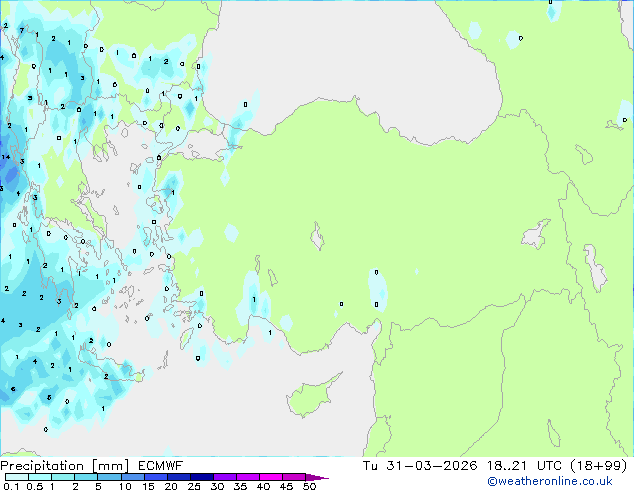Select the 2–5 mm legend color box
This screenshot has height=490, width=634.
(86, 477)
